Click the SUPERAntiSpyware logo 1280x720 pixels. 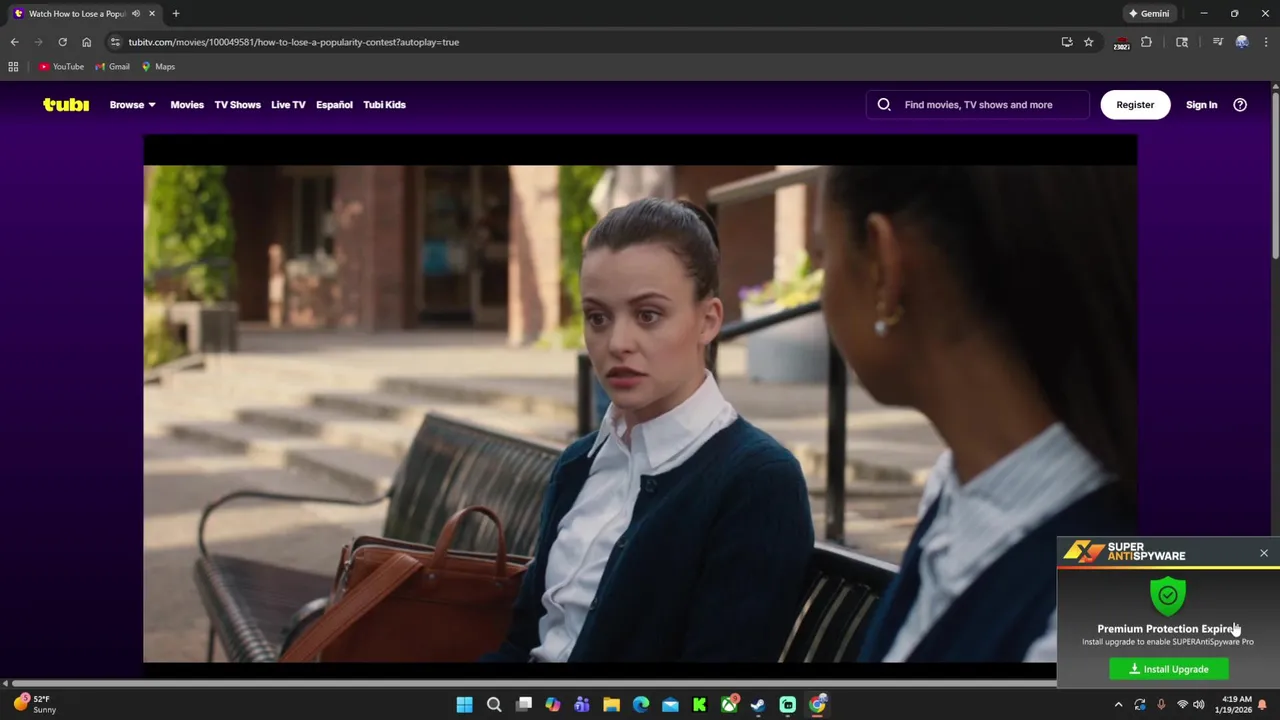tap(1124, 551)
